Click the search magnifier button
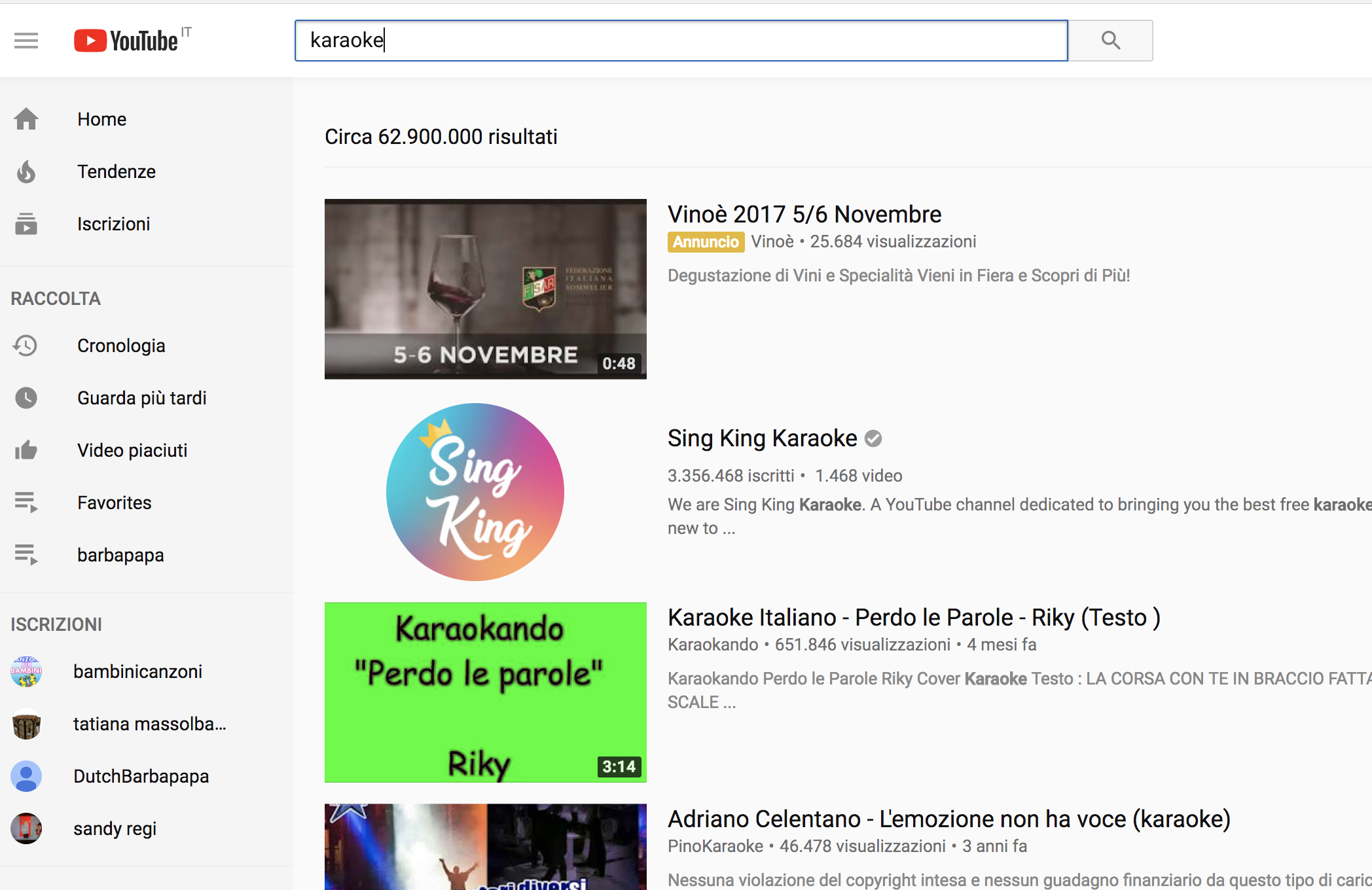Screen dimensions: 1372x890 coord(1111,41)
